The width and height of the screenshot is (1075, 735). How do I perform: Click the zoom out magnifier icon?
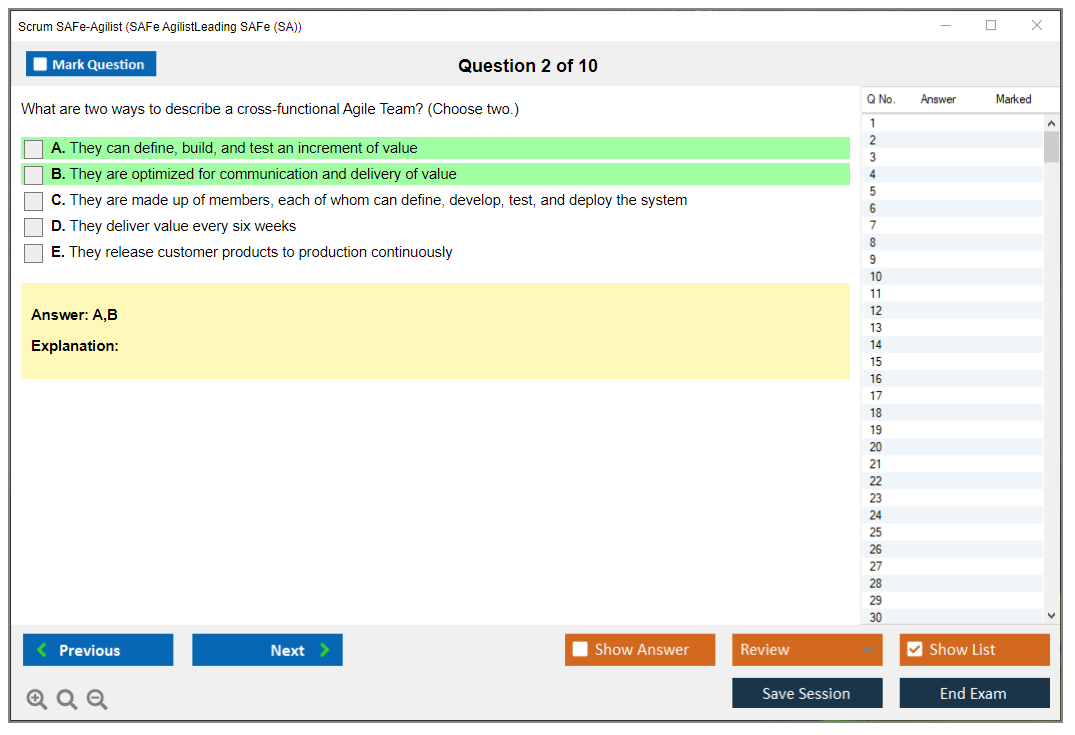coord(97,700)
